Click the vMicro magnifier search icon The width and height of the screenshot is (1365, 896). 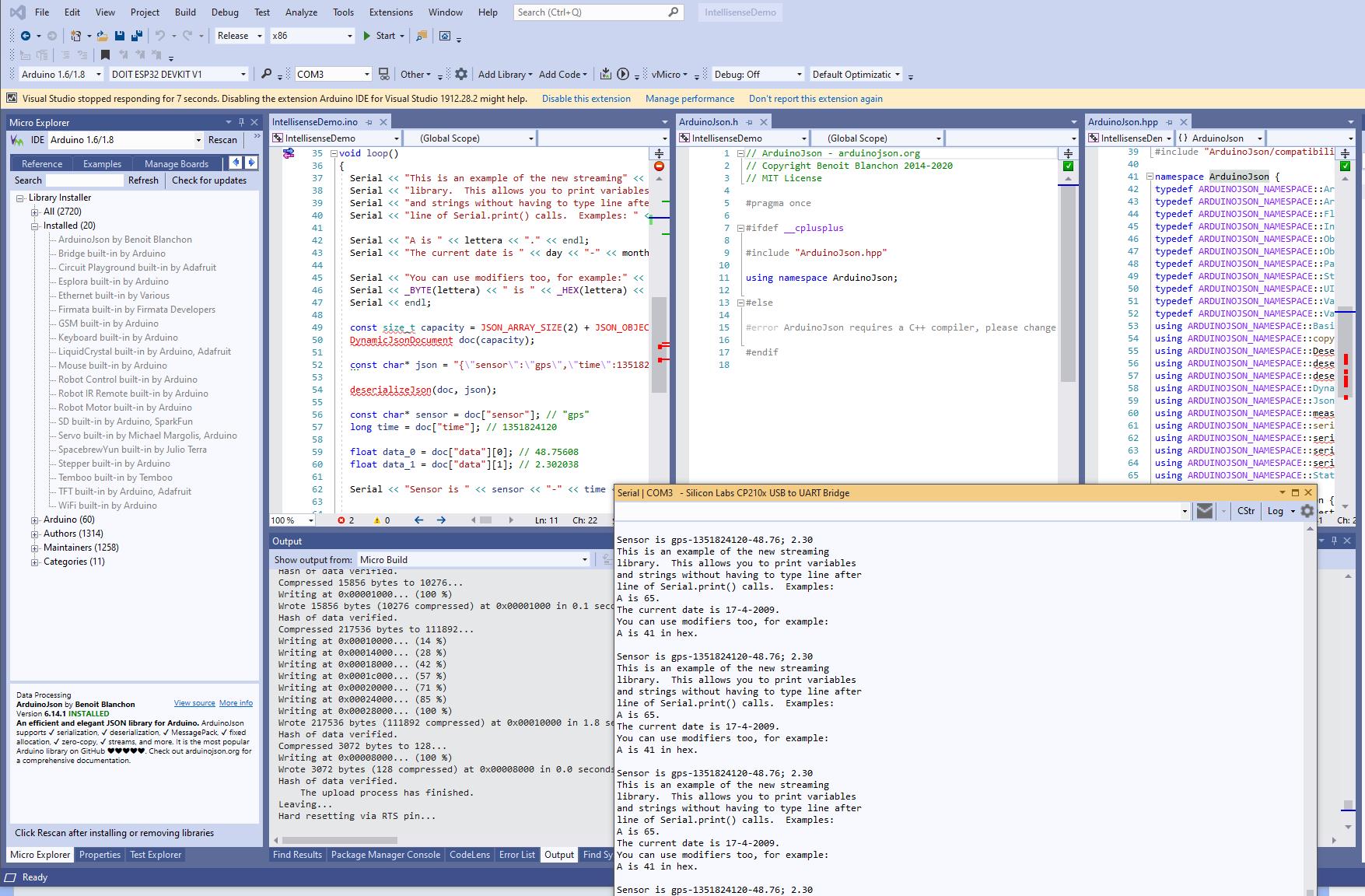tap(266, 74)
